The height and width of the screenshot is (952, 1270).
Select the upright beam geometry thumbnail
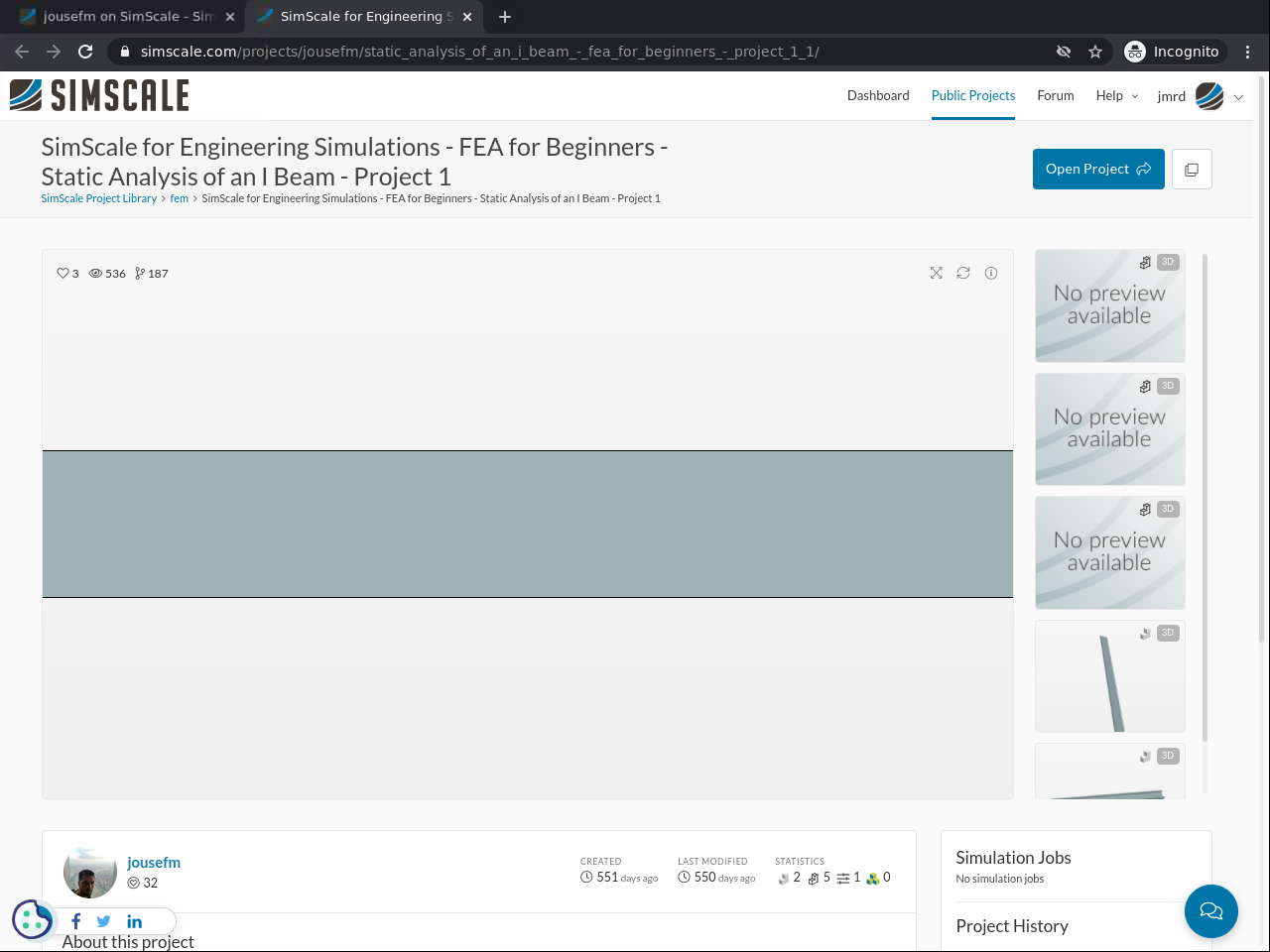[x=1110, y=676]
